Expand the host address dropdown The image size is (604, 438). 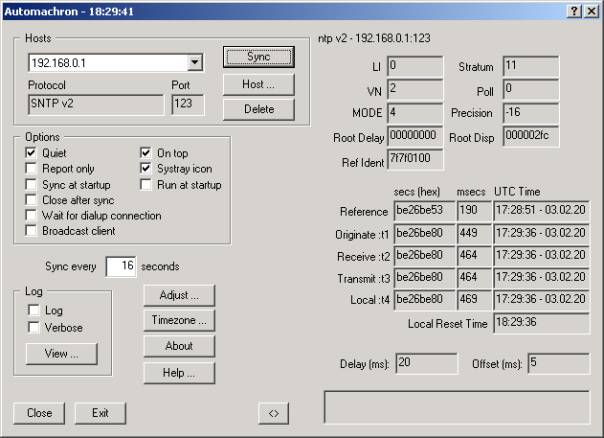[x=195, y=63]
